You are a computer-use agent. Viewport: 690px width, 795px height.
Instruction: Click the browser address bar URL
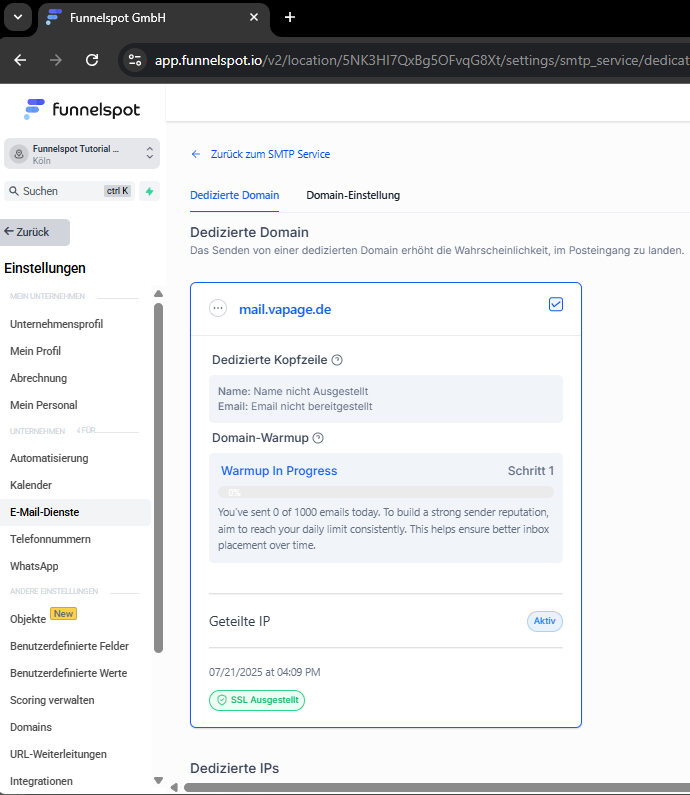point(422,60)
